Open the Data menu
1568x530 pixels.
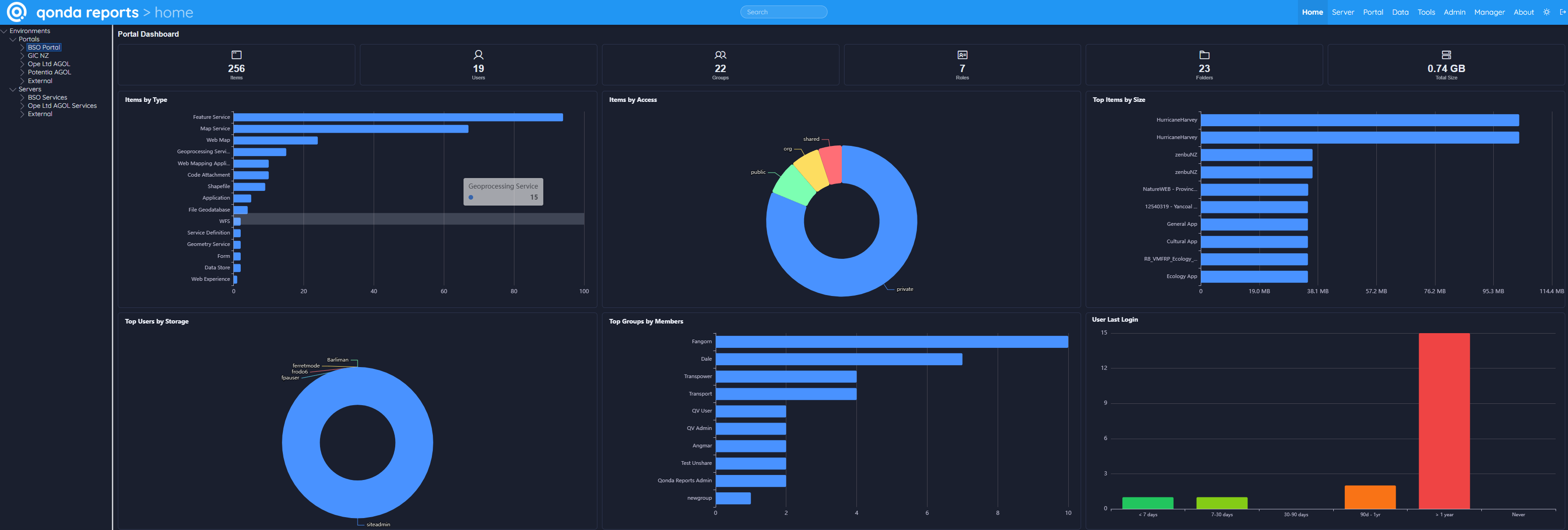pyautogui.click(x=1400, y=12)
